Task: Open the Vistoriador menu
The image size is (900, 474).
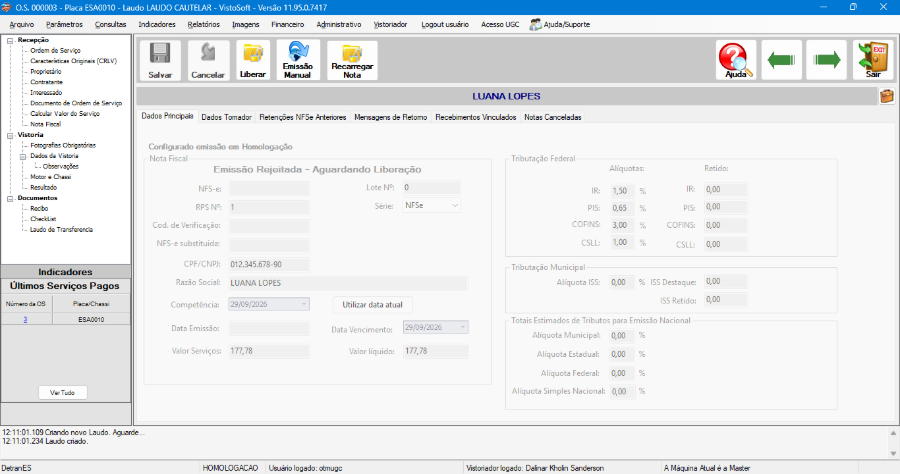Action: (x=390, y=25)
